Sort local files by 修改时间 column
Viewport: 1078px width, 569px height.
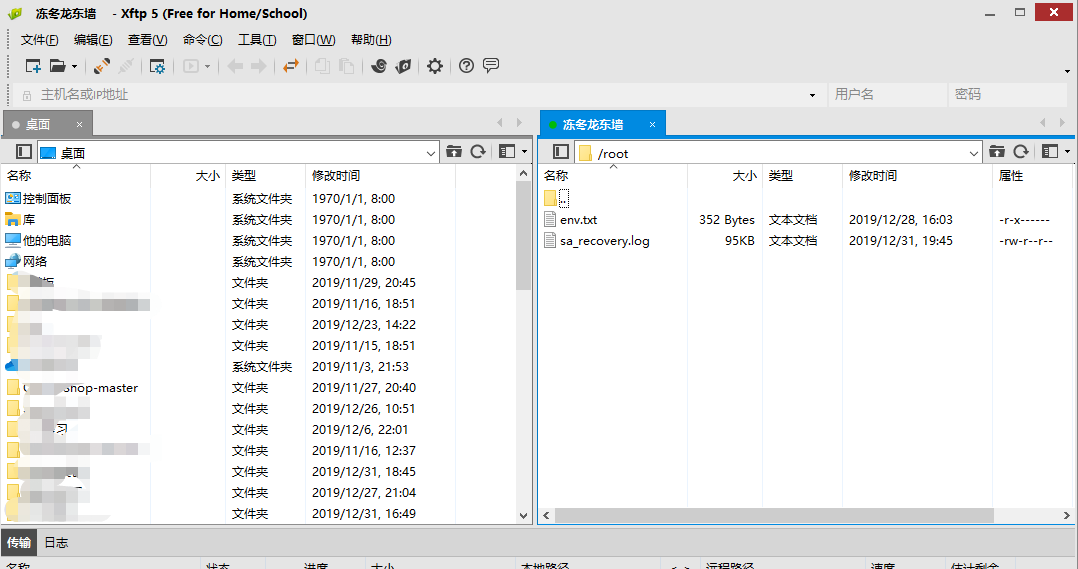coord(380,176)
